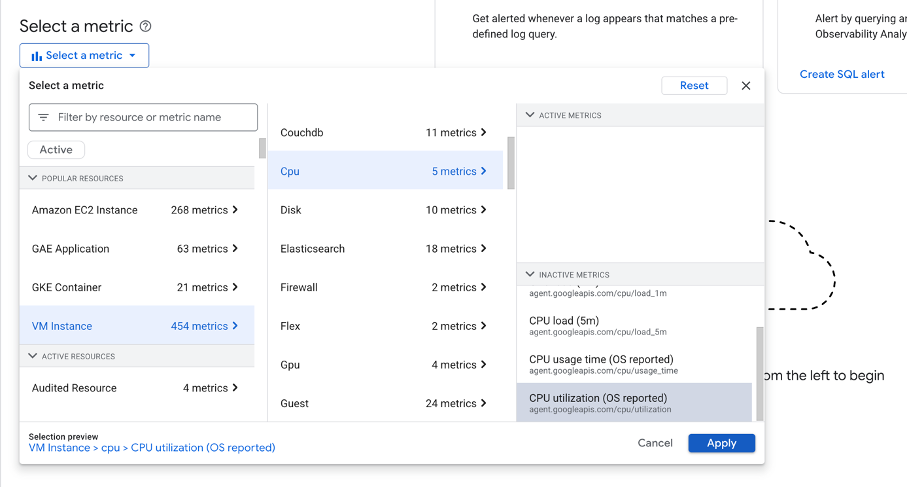Click the Apply button

pos(721,443)
